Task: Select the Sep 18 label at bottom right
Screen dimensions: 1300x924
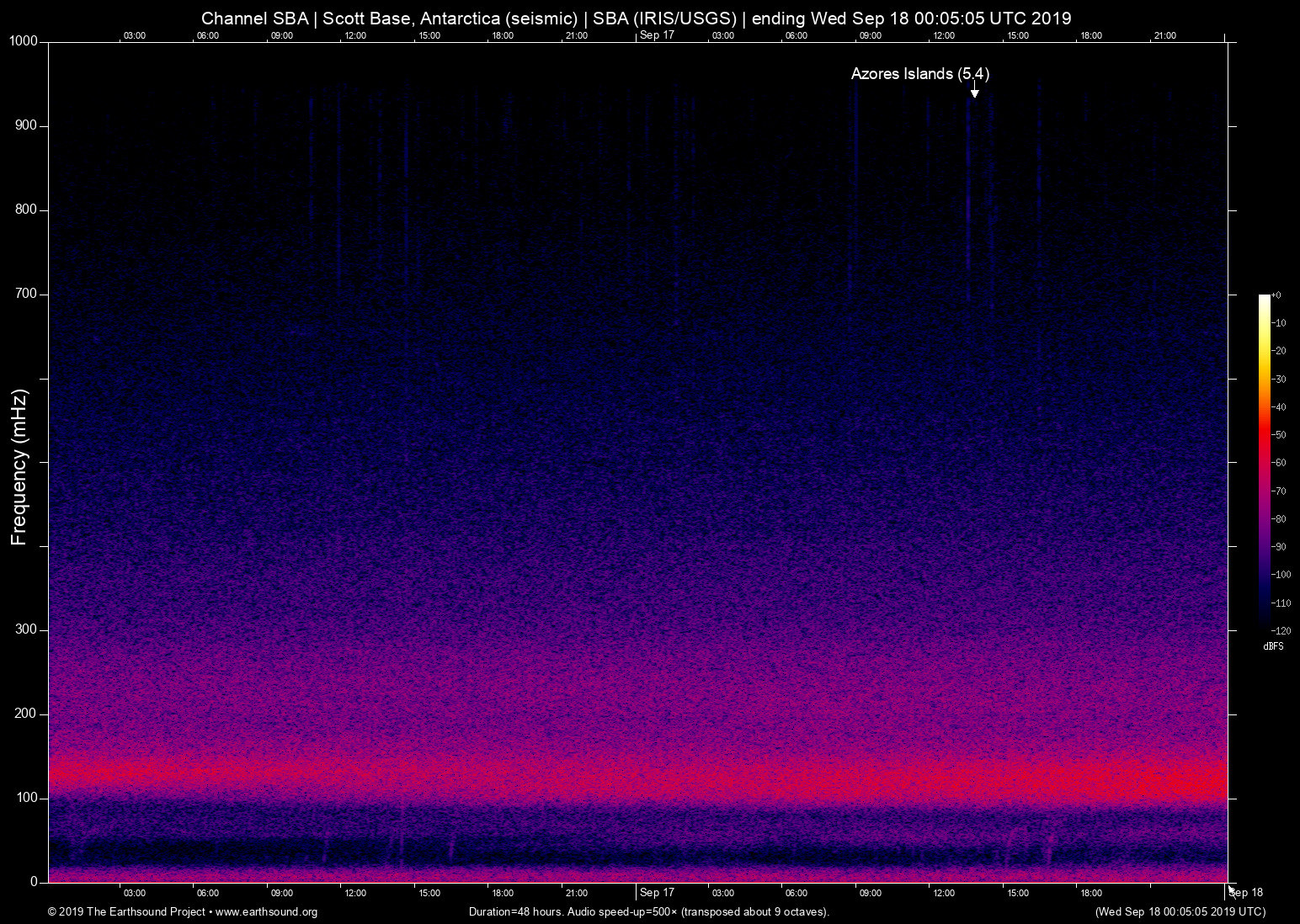Action: click(1247, 893)
